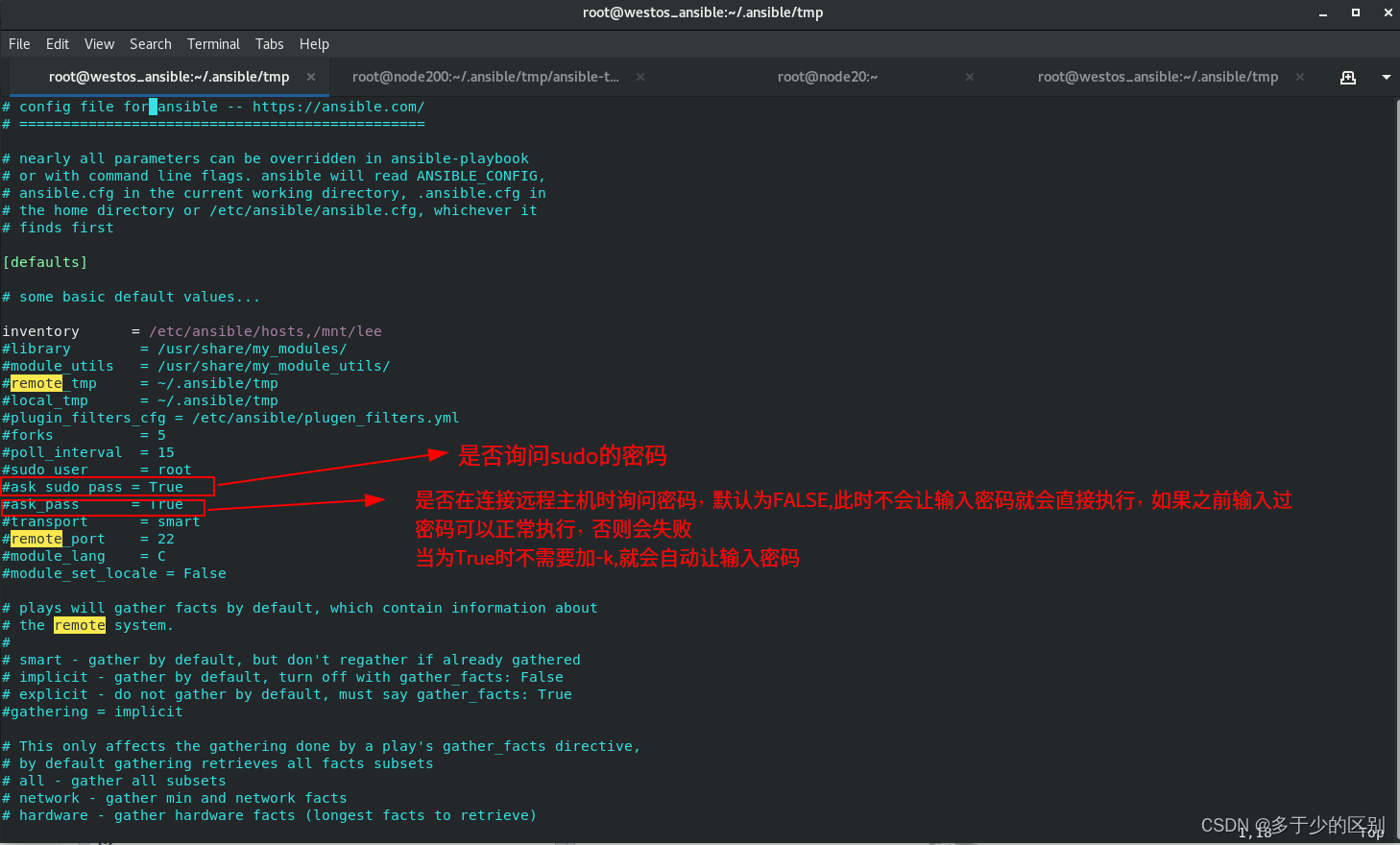Viewport: 1400px width, 845px height.
Task: Click the #module_lang = C line
Action: click(84, 556)
